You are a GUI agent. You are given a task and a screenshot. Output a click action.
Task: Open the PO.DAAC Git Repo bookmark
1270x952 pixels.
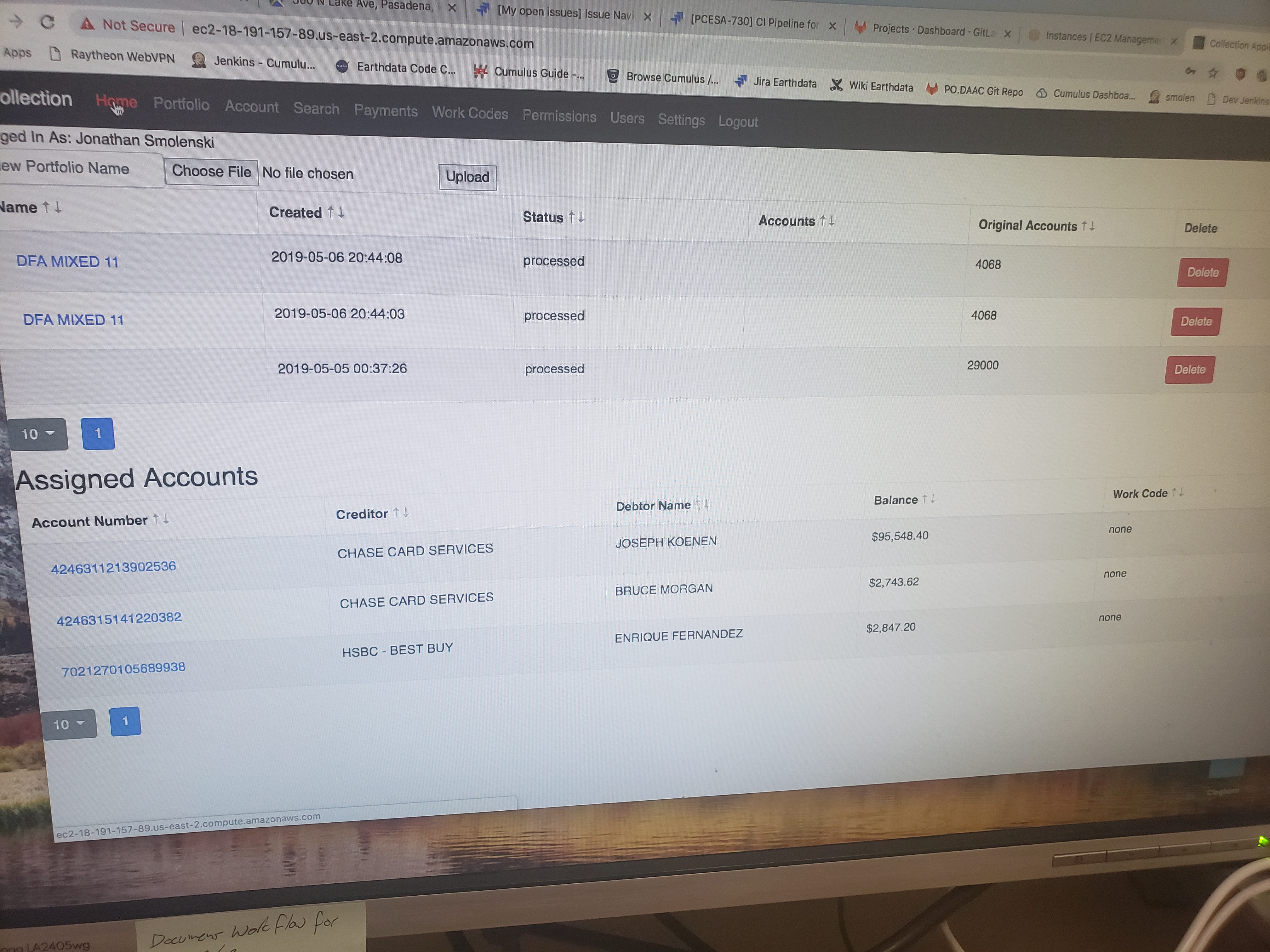(974, 90)
